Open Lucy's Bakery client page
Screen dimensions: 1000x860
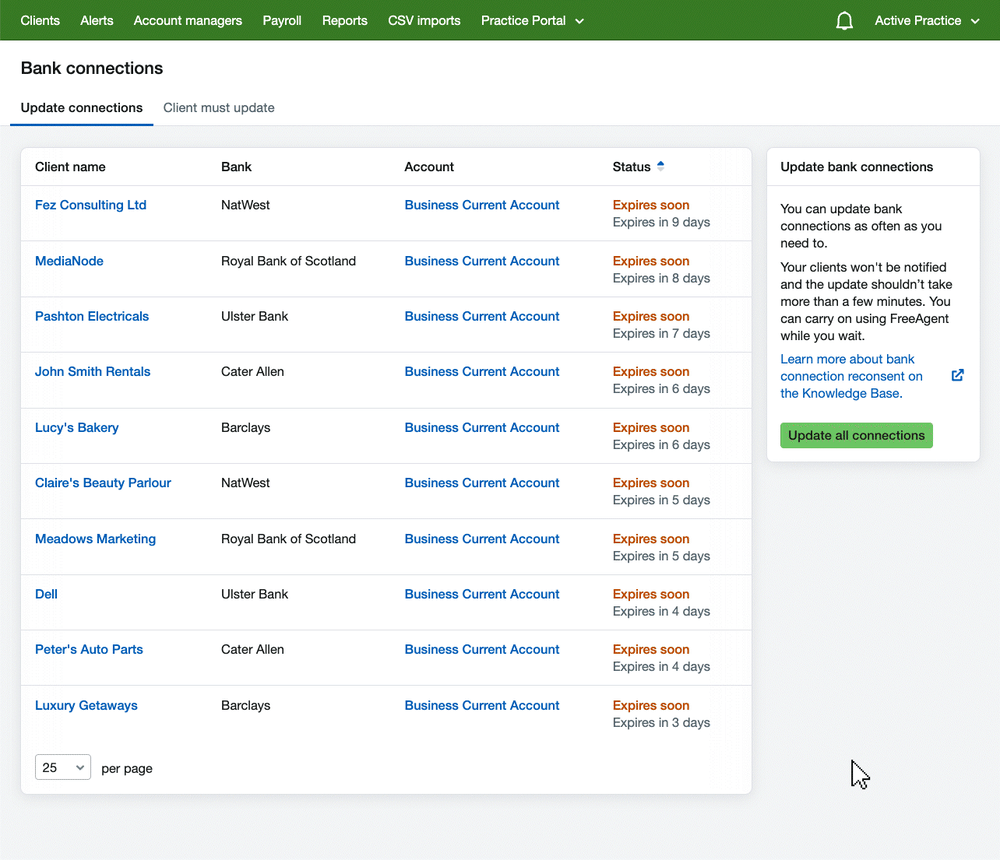click(x=77, y=428)
